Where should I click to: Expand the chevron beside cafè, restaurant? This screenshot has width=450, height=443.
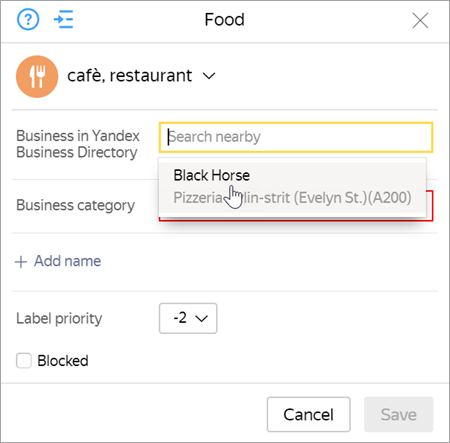pos(209,76)
